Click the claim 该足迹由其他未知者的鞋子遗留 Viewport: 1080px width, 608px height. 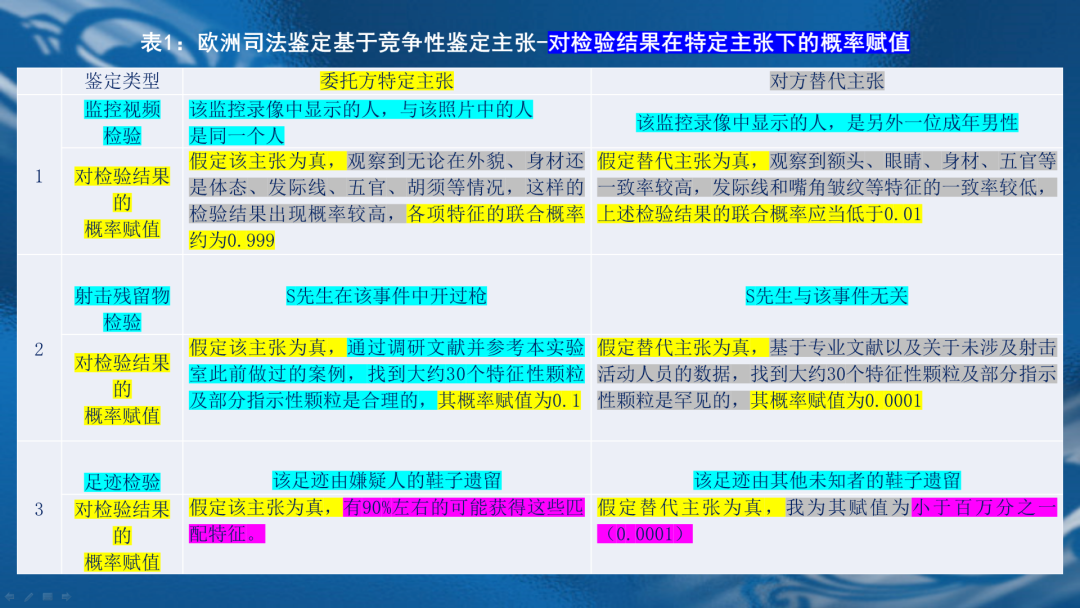827,480
